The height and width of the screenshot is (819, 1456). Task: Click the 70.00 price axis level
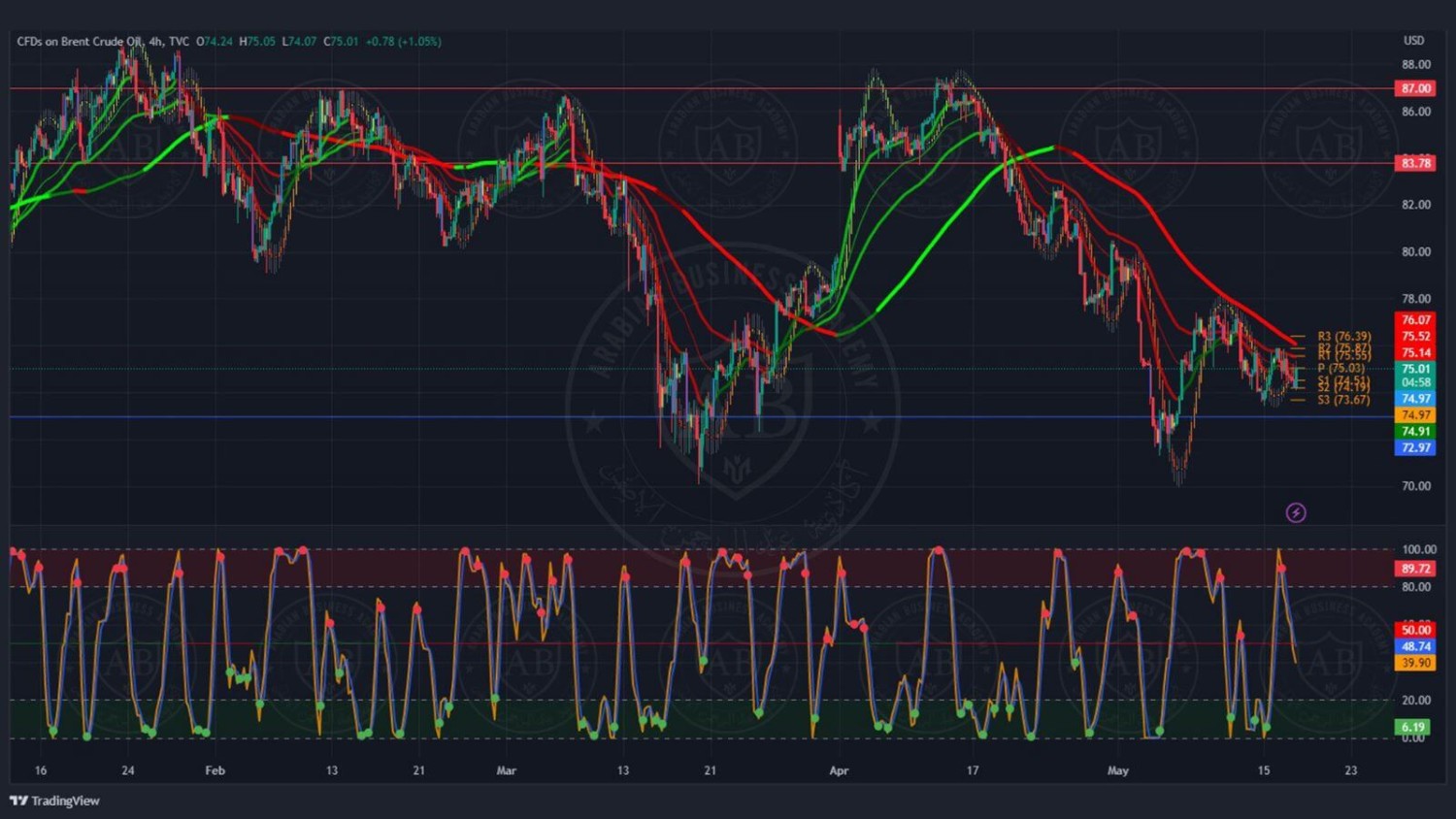(x=1415, y=486)
